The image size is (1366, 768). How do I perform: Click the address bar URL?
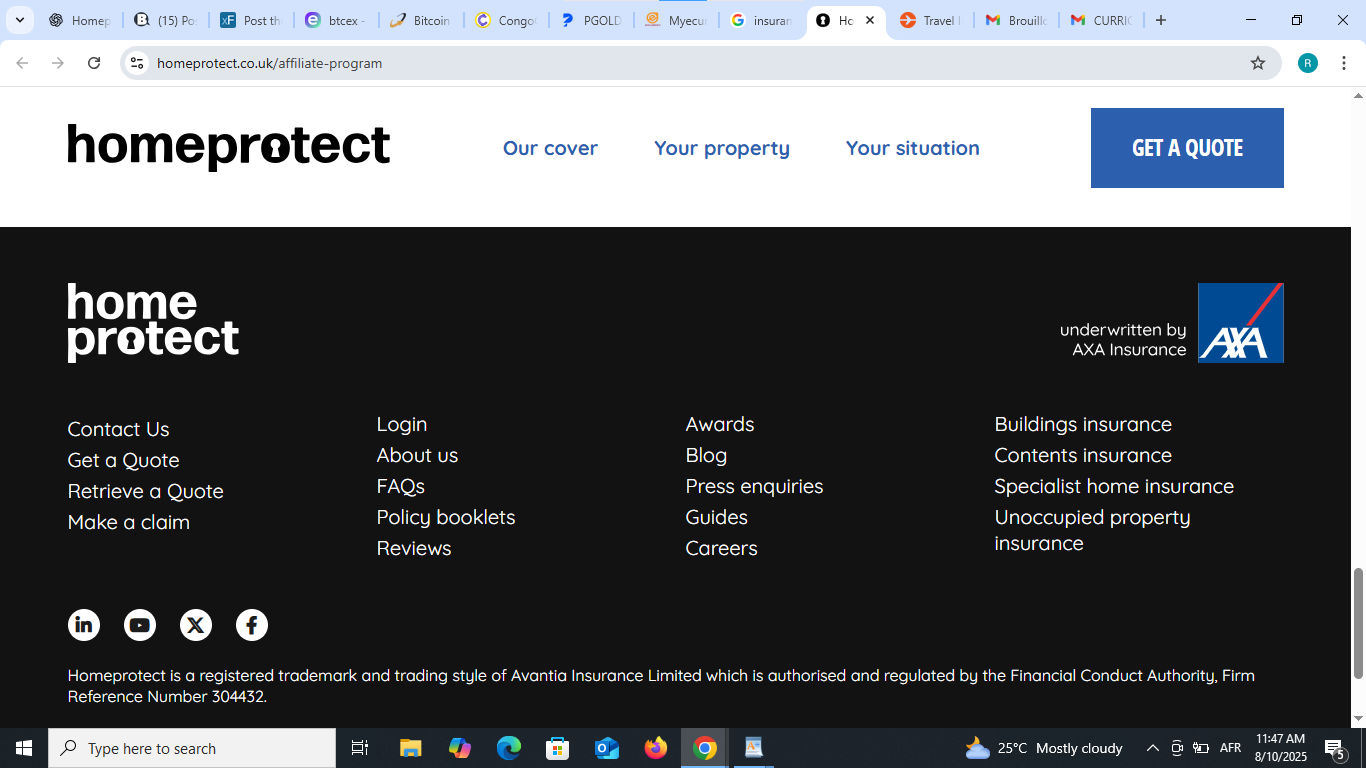[x=269, y=63]
